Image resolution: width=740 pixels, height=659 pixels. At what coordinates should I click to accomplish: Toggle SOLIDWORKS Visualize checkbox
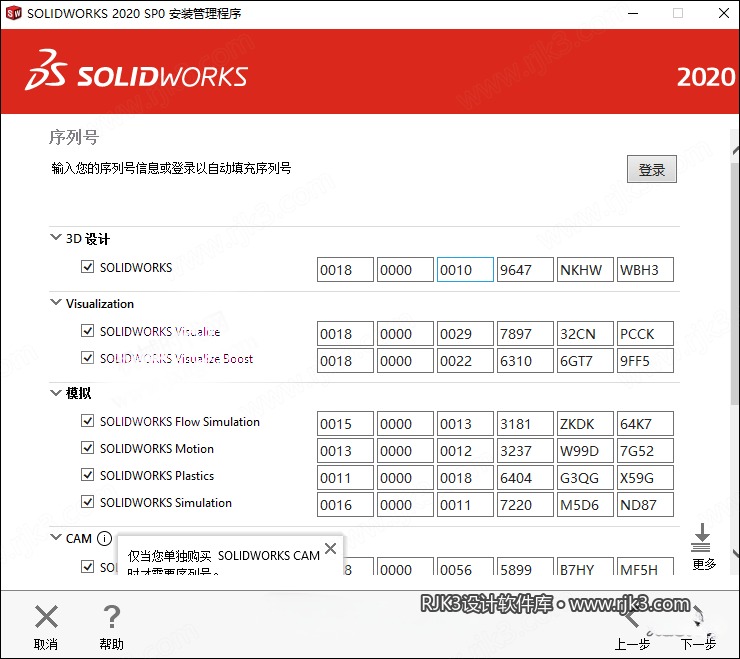[x=87, y=330]
